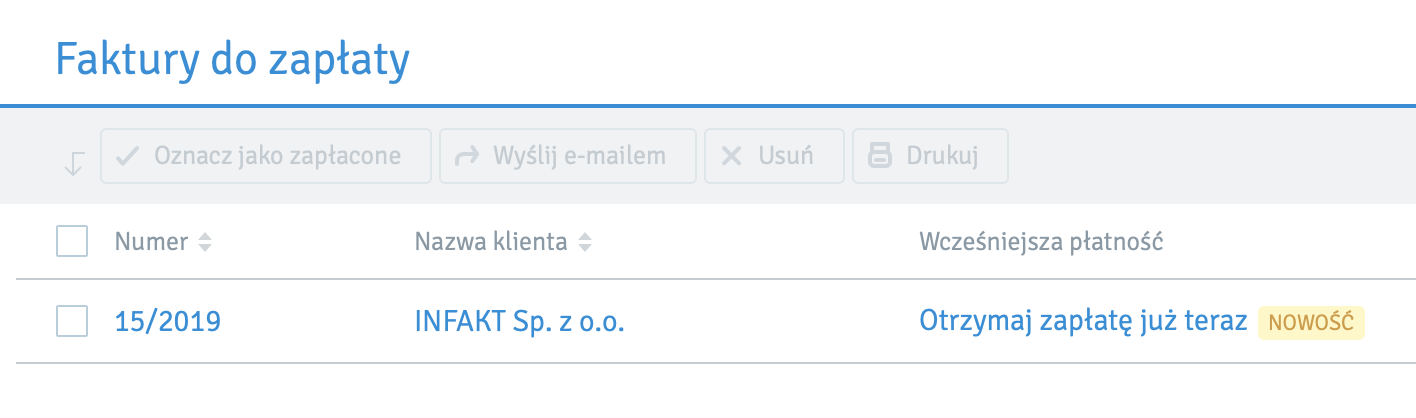Click the Numer column header text
Screen dimensions: 1416x418
click(151, 242)
